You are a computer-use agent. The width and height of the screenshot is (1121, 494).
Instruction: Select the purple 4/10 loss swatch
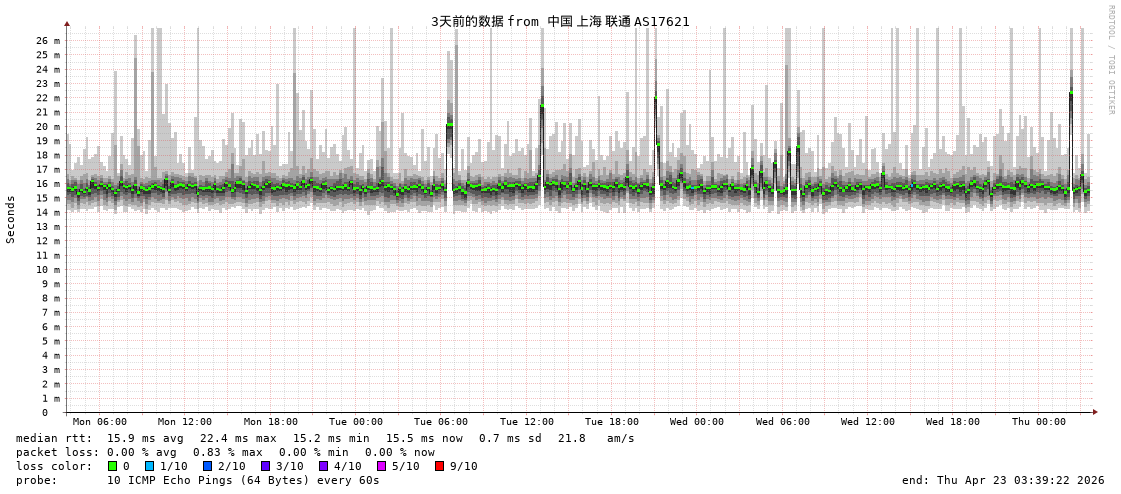[323, 466]
